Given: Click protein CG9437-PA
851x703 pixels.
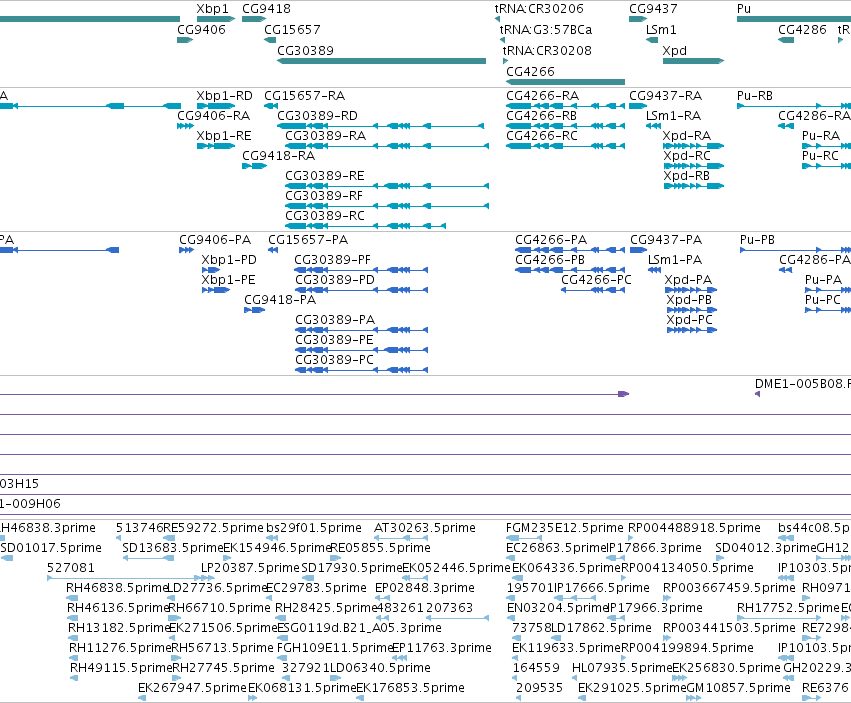Looking at the screenshot, I should tap(666, 240).
